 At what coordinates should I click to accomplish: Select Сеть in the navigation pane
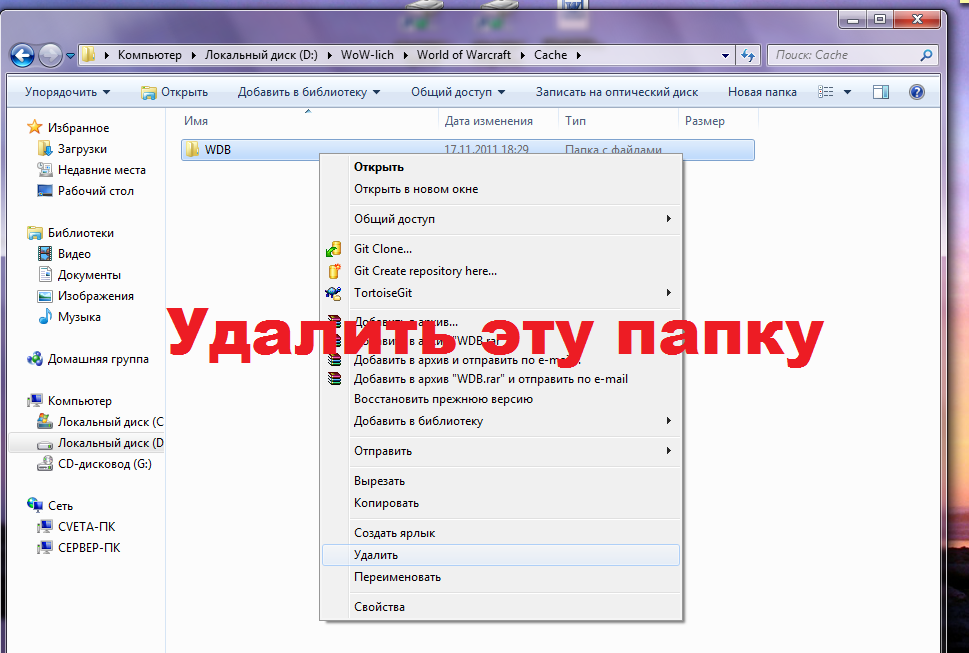coord(60,506)
